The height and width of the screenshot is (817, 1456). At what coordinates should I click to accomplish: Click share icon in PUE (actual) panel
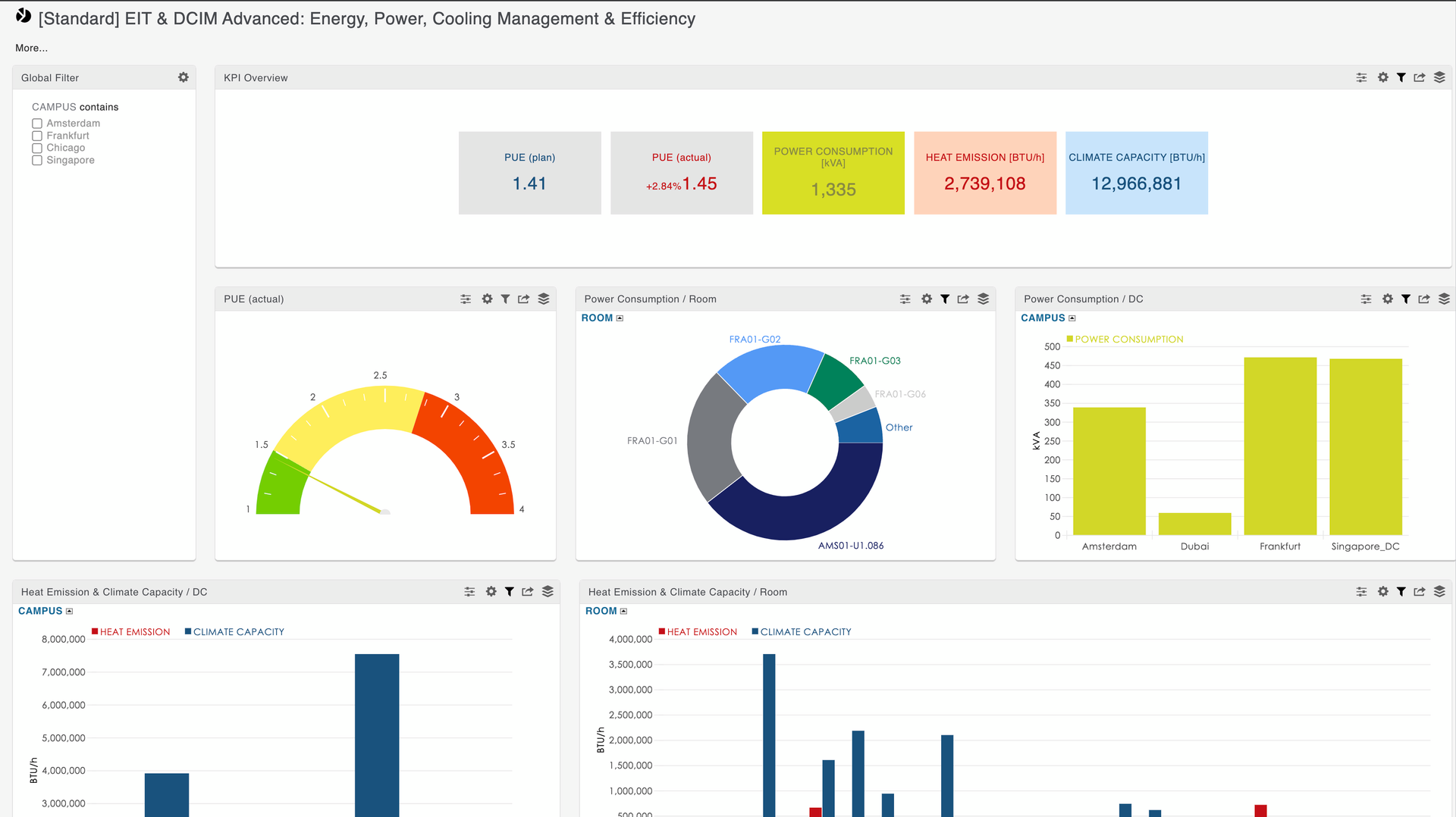523,299
